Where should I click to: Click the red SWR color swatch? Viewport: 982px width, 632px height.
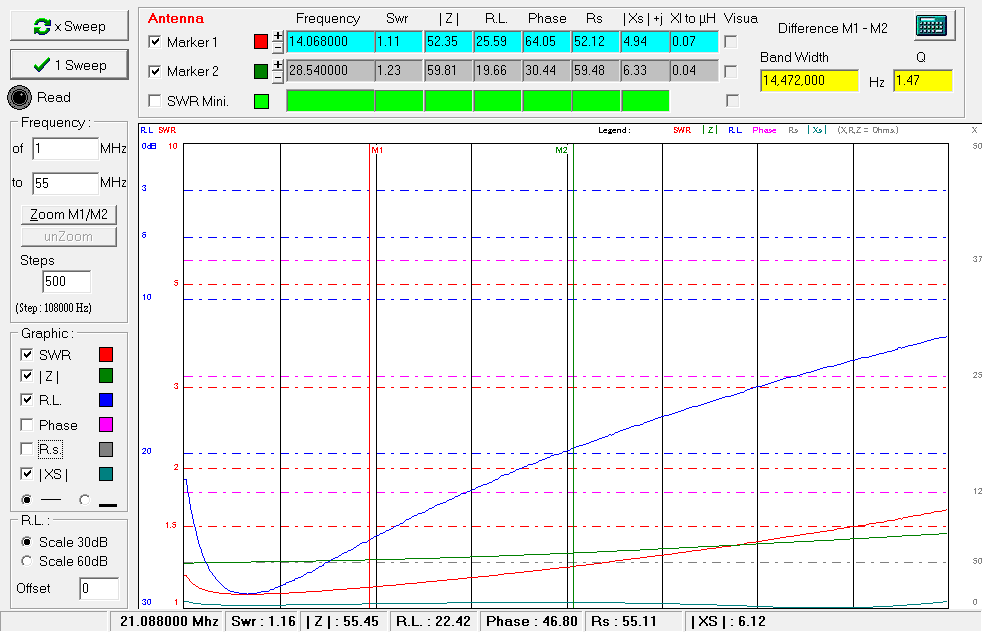tap(105, 354)
